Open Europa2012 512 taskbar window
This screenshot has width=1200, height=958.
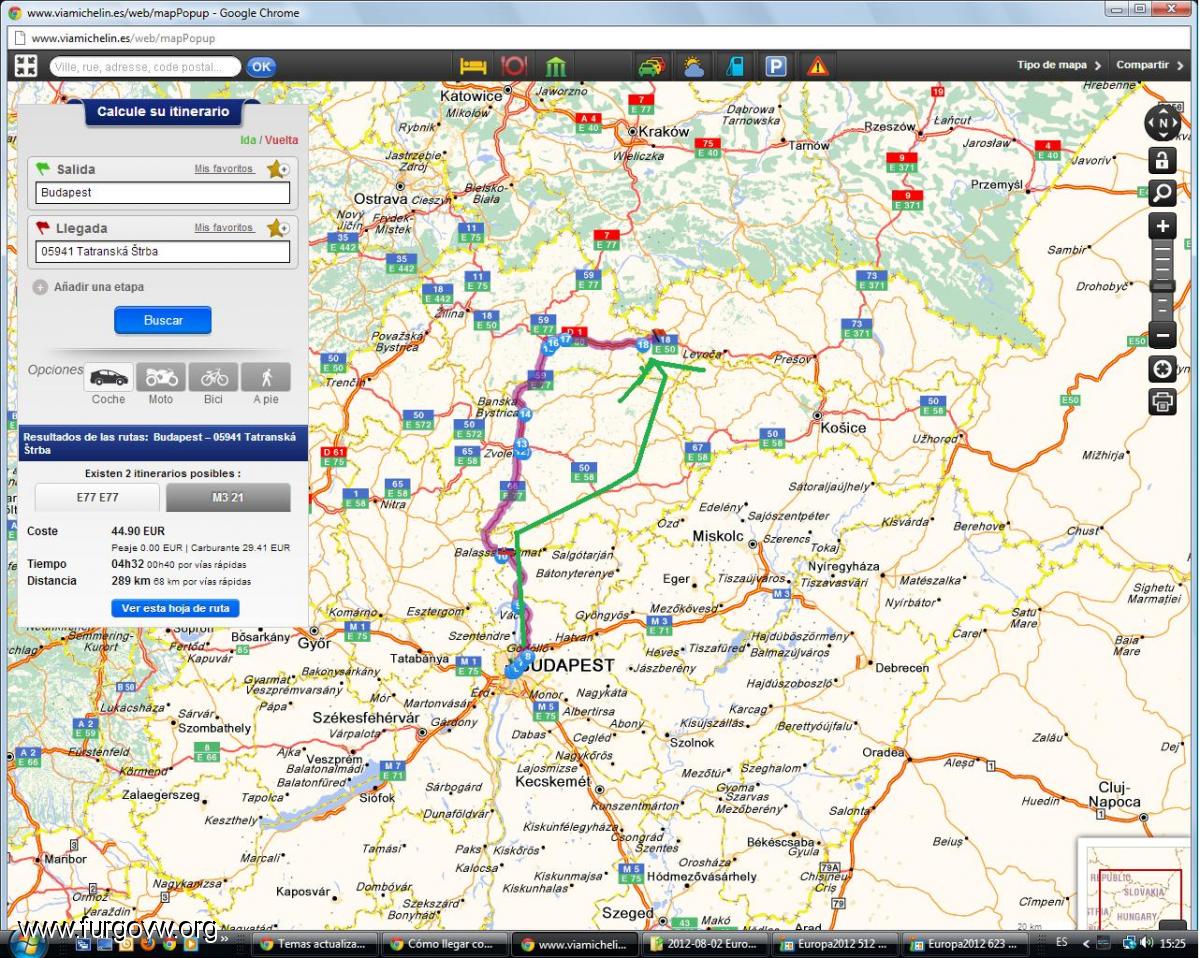click(x=834, y=943)
